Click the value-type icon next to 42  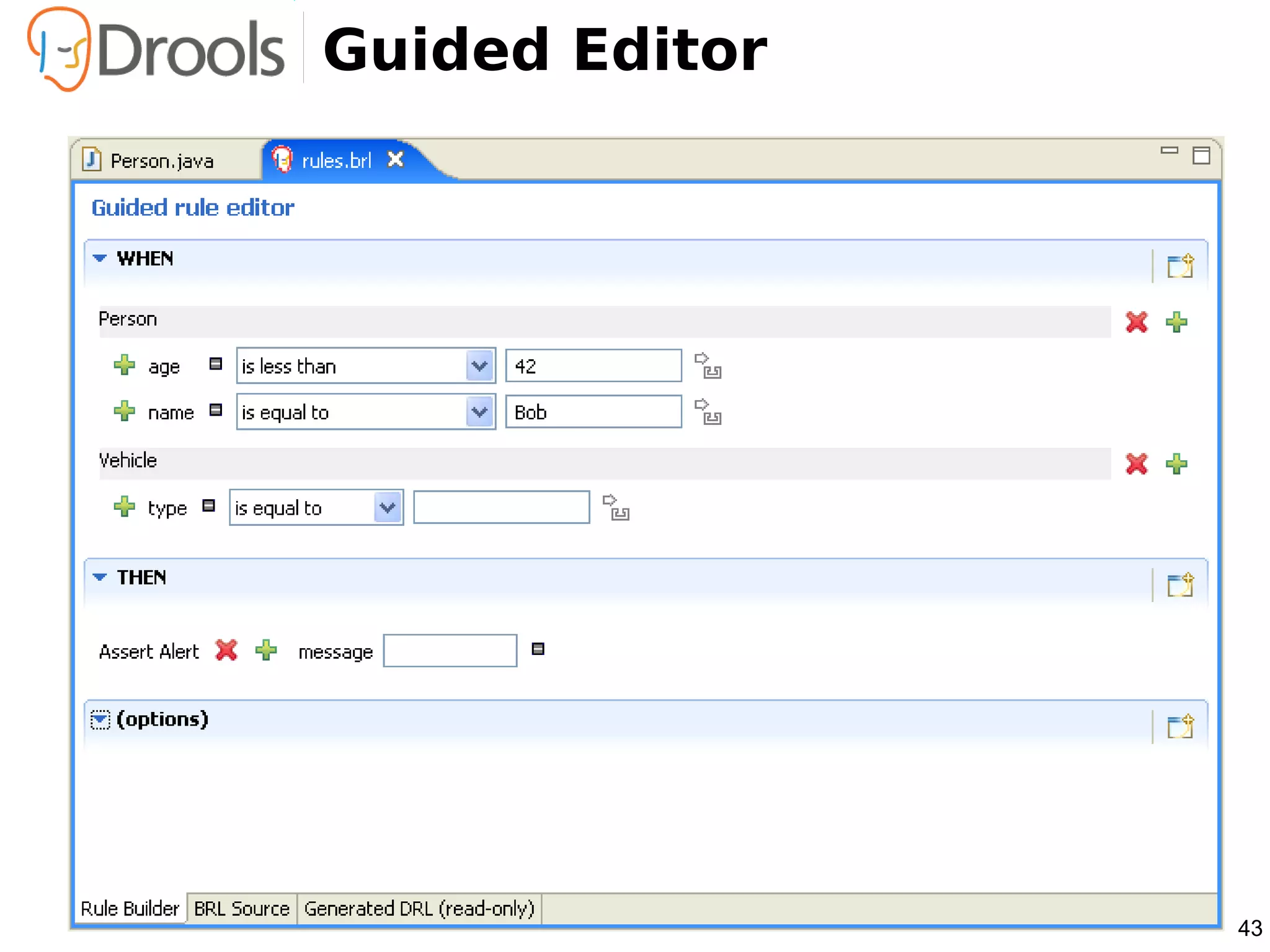click(x=708, y=365)
